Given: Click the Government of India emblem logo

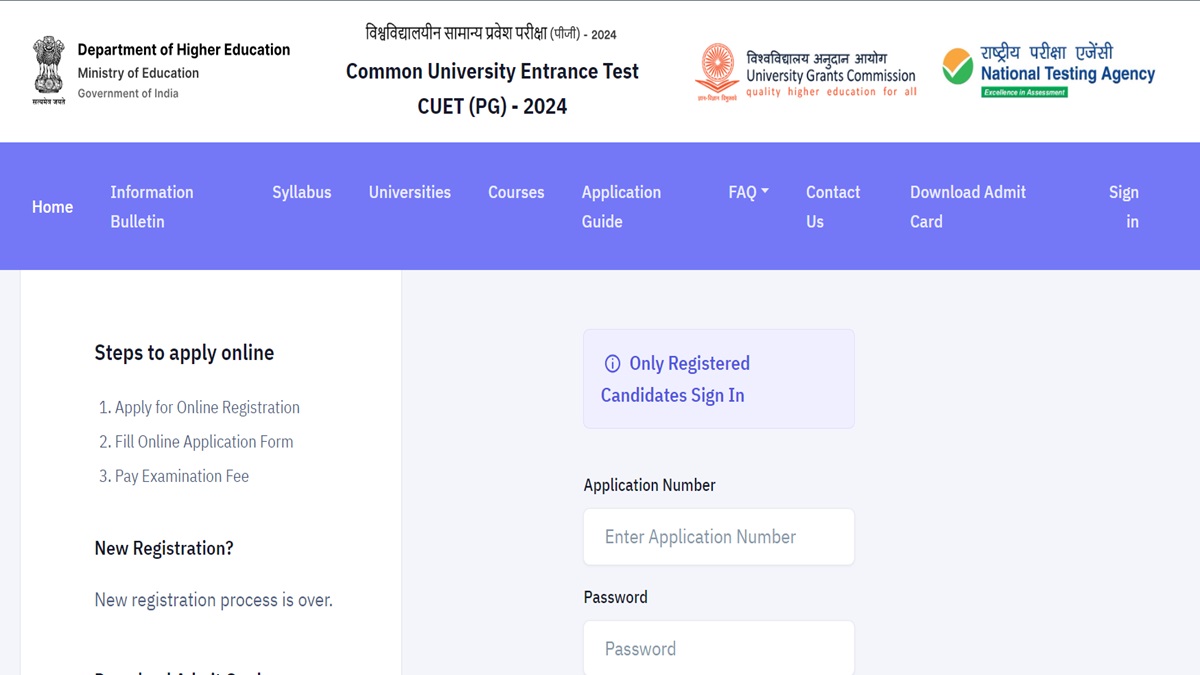Looking at the screenshot, I should (48, 71).
